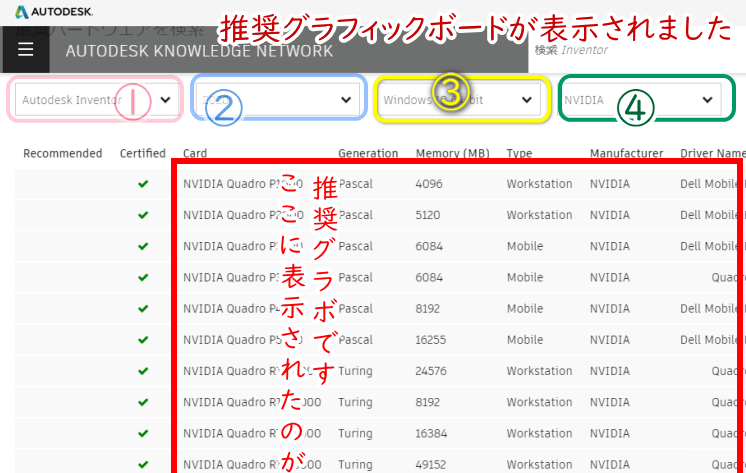The width and height of the screenshot is (746, 473).
Task: Click manufacturer NVIDIA in the 16384 row
Action: [x=610, y=434]
